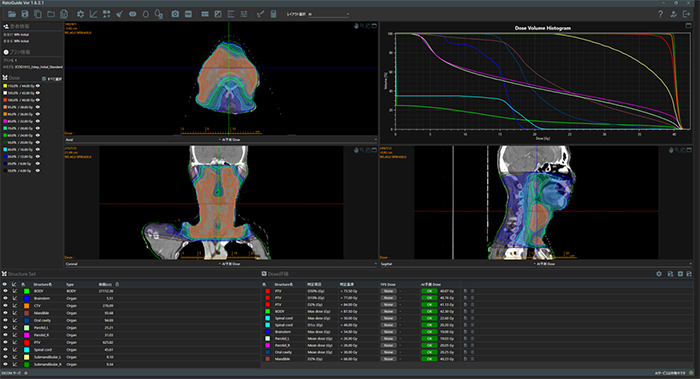The height and width of the screenshot is (379, 700).
Task: Expand the Sagittal view selector
Action: [x=458, y=264]
